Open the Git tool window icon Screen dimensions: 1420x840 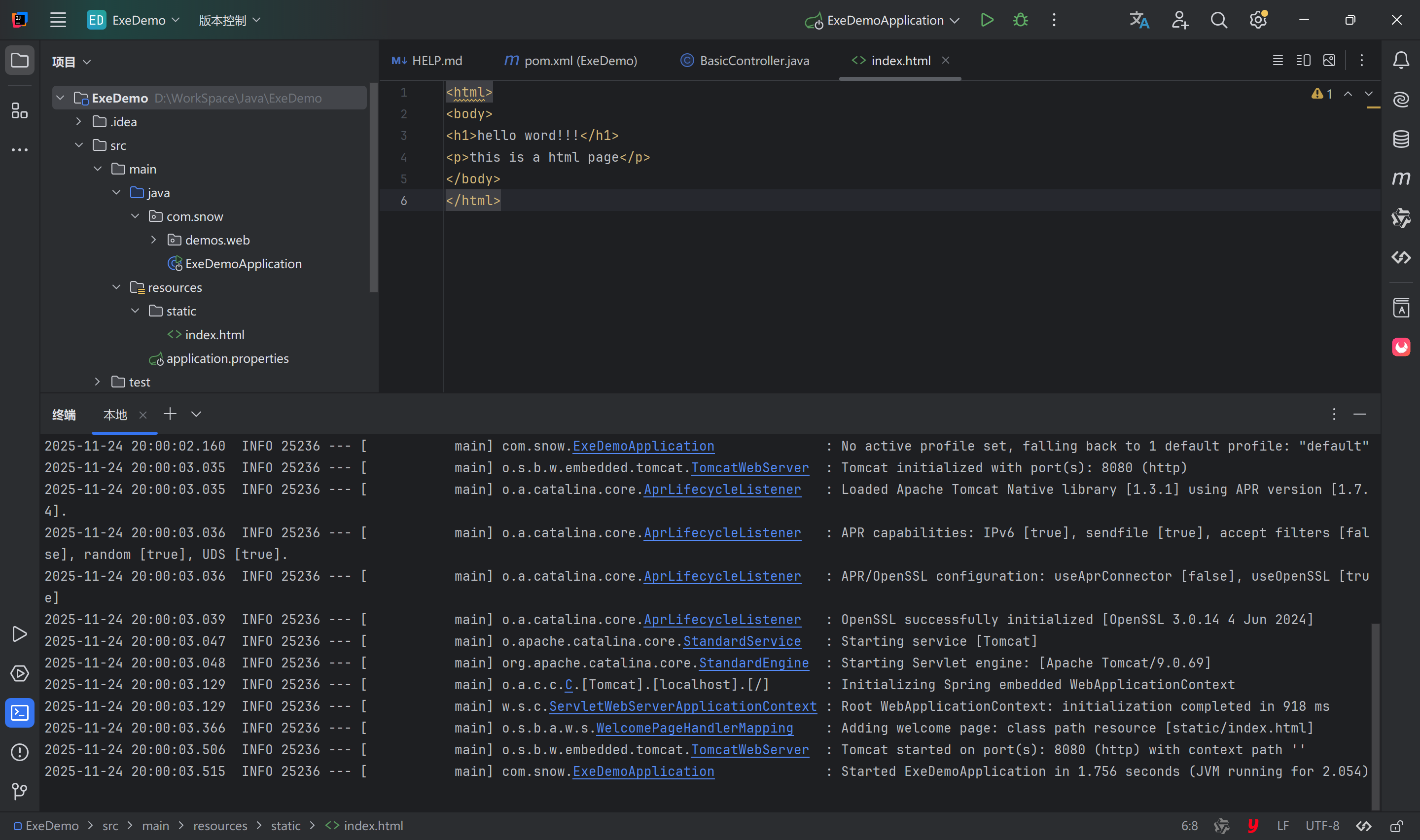tap(19, 791)
